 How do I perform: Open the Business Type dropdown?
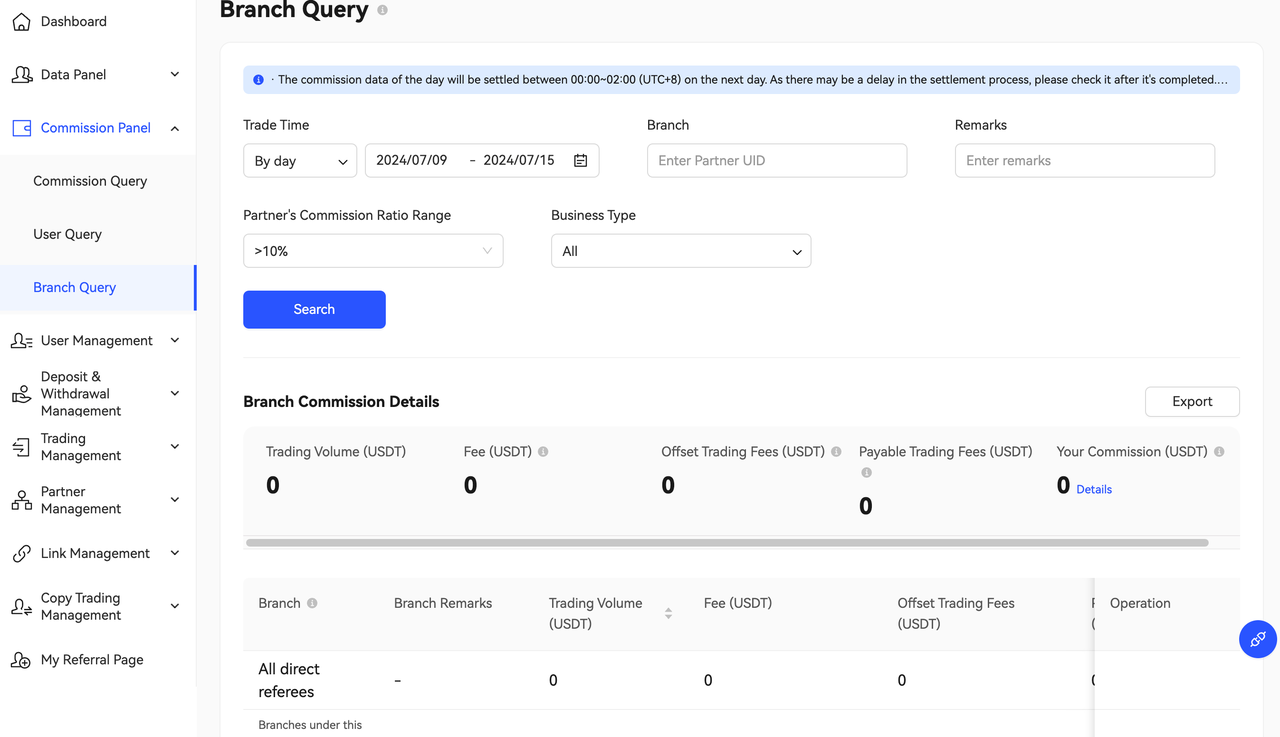pos(680,251)
